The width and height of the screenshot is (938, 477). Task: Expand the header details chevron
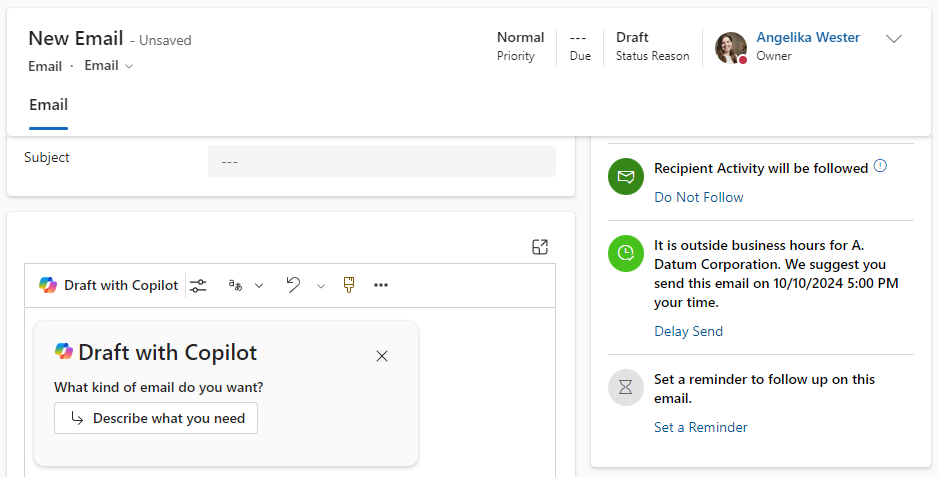click(x=894, y=39)
